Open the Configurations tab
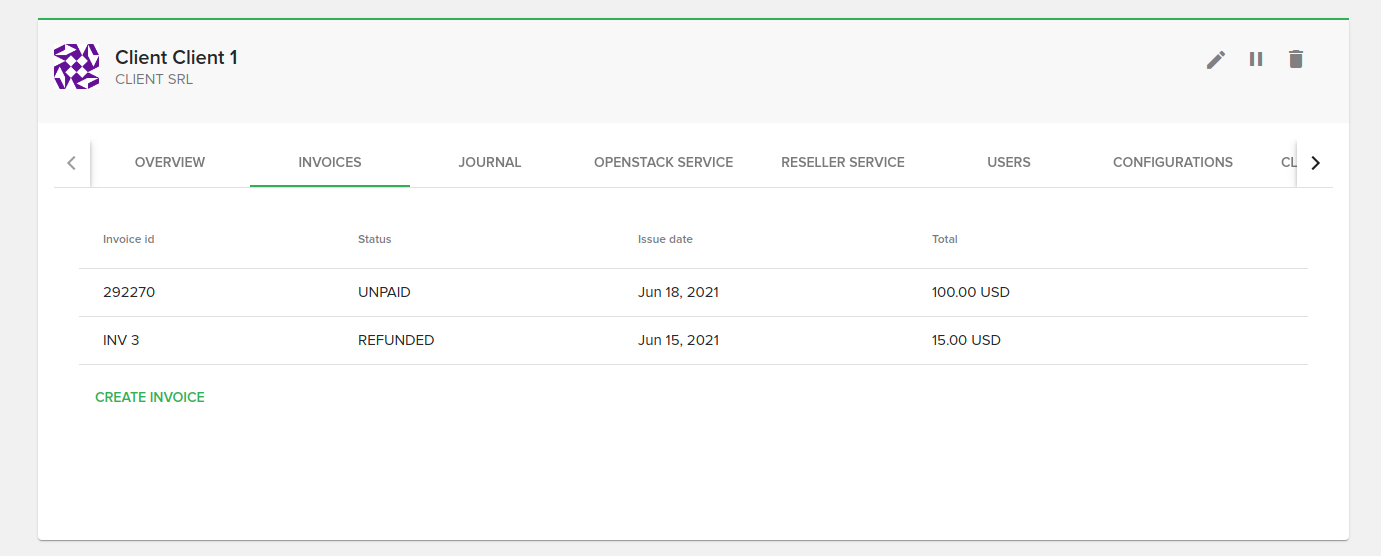The height and width of the screenshot is (556, 1381). coord(1172,162)
